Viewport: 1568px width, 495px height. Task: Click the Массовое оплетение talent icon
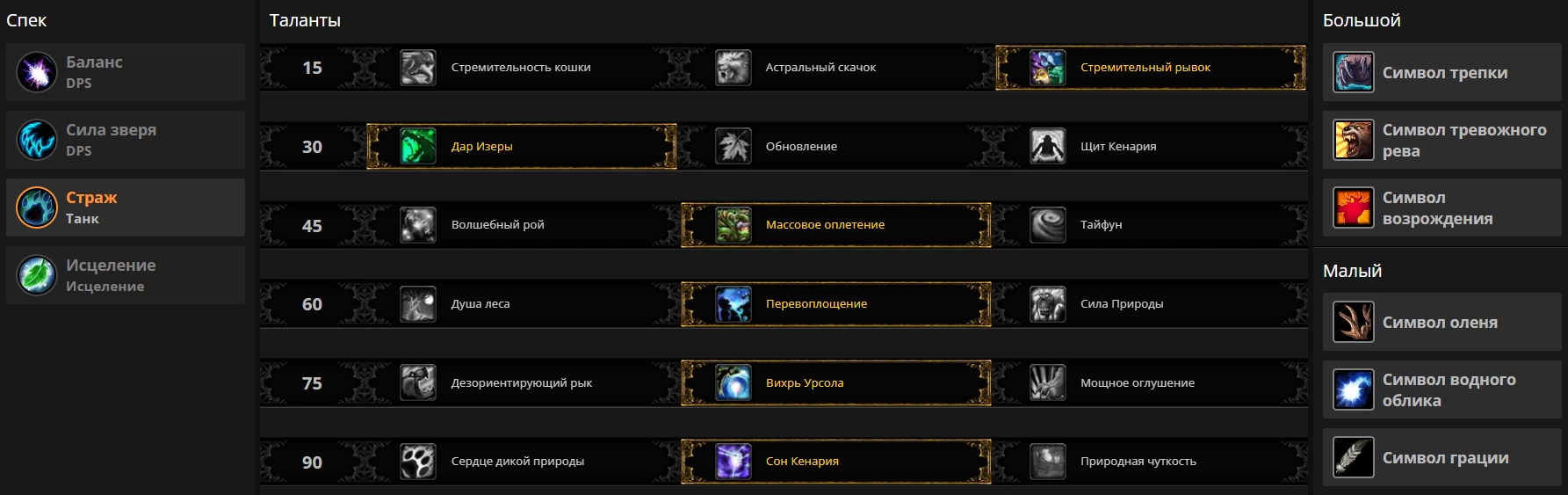click(733, 225)
